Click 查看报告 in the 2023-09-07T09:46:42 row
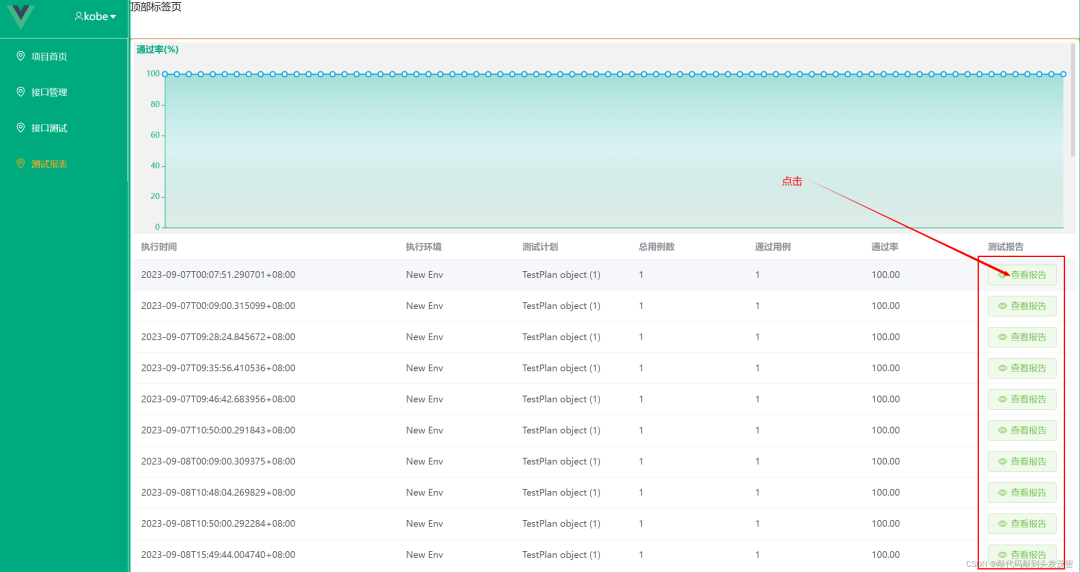Viewport: 1080px width, 572px height. coord(1021,399)
